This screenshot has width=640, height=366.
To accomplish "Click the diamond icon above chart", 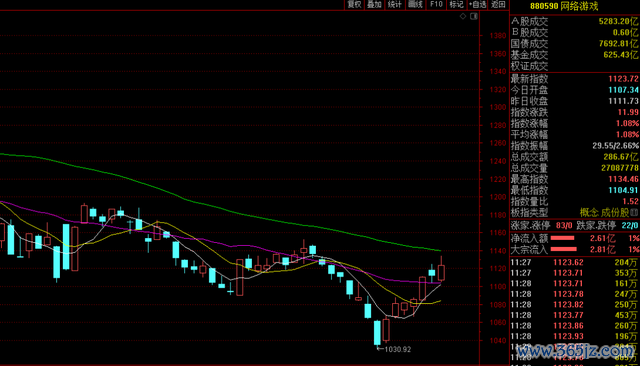I will point(463,16).
